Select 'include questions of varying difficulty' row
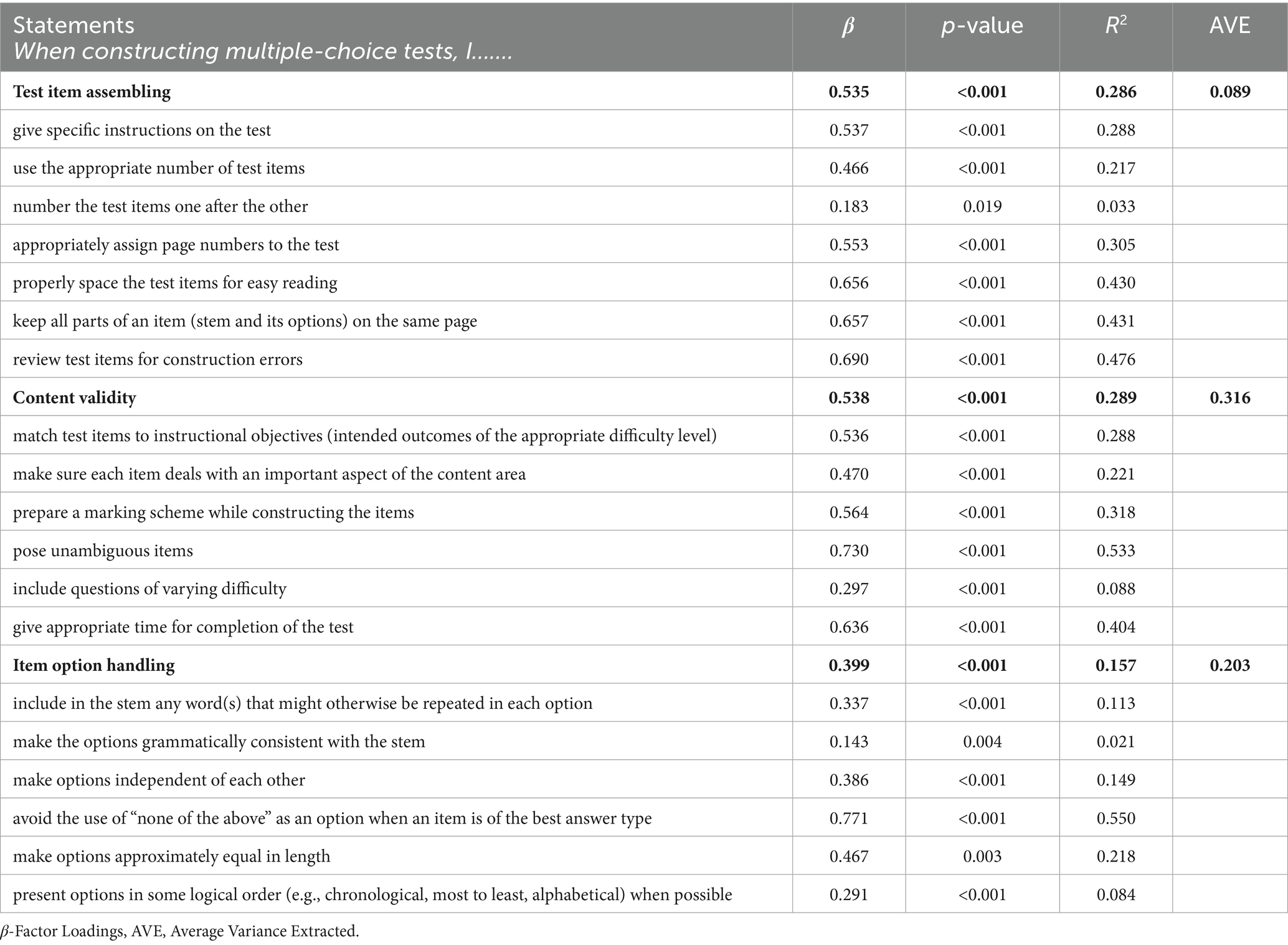1288x945 pixels. [149, 589]
